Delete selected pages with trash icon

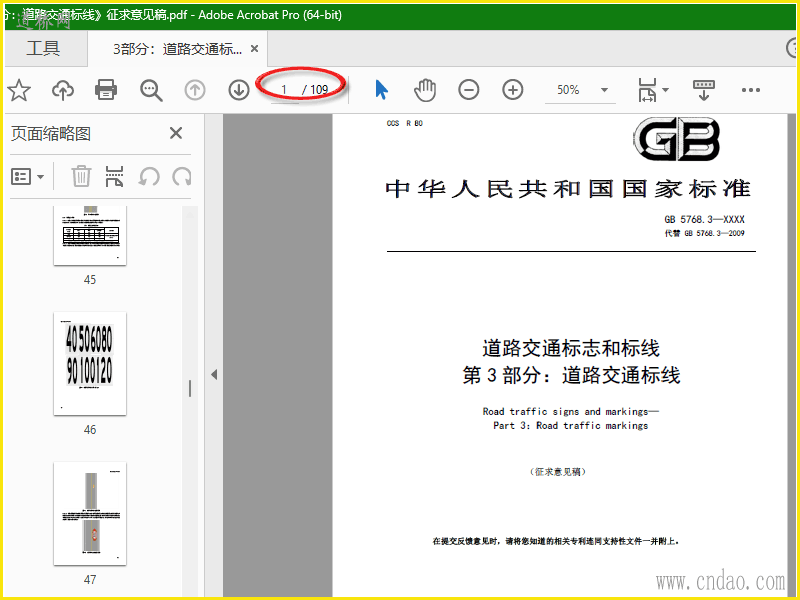click(81, 177)
